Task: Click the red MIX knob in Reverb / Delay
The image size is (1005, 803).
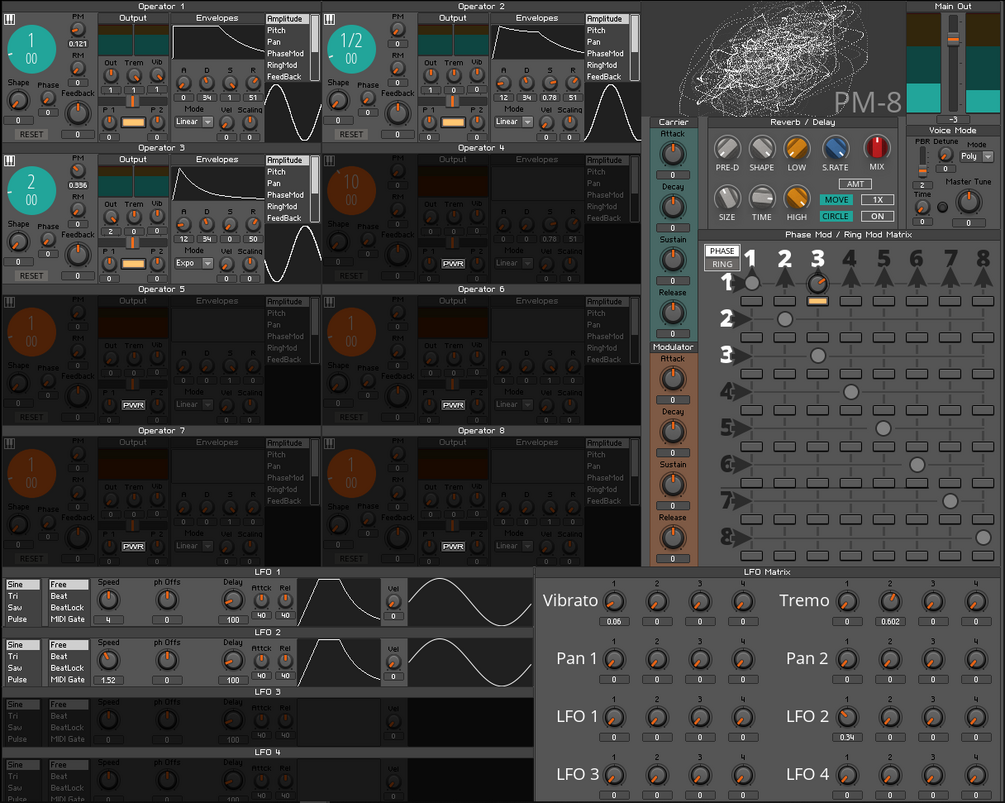Action: [x=877, y=148]
